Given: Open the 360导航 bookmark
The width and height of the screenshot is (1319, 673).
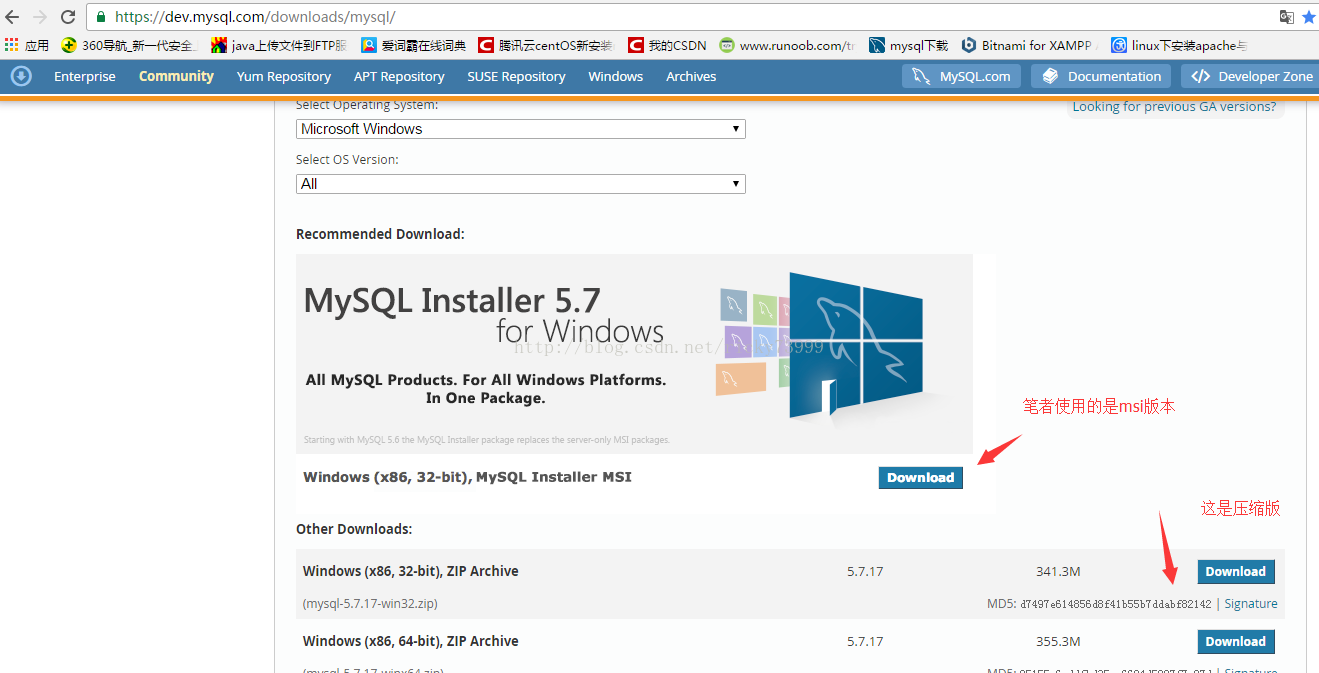Looking at the screenshot, I should (x=130, y=45).
